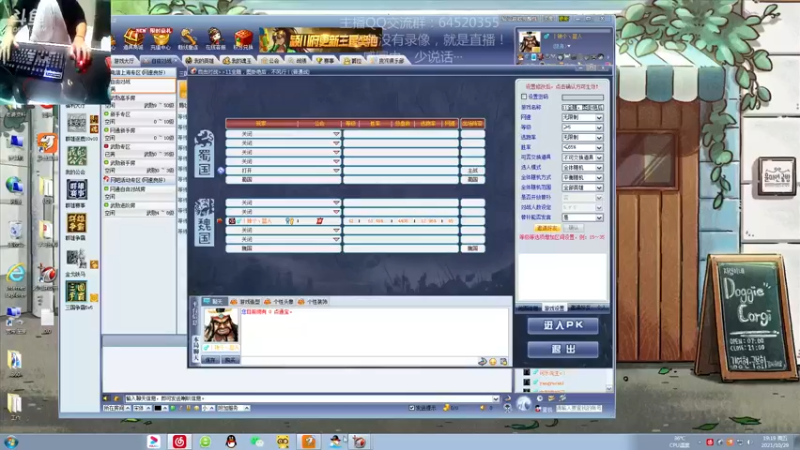Click the rightmost icon in room chat bar

pos(504,362)
